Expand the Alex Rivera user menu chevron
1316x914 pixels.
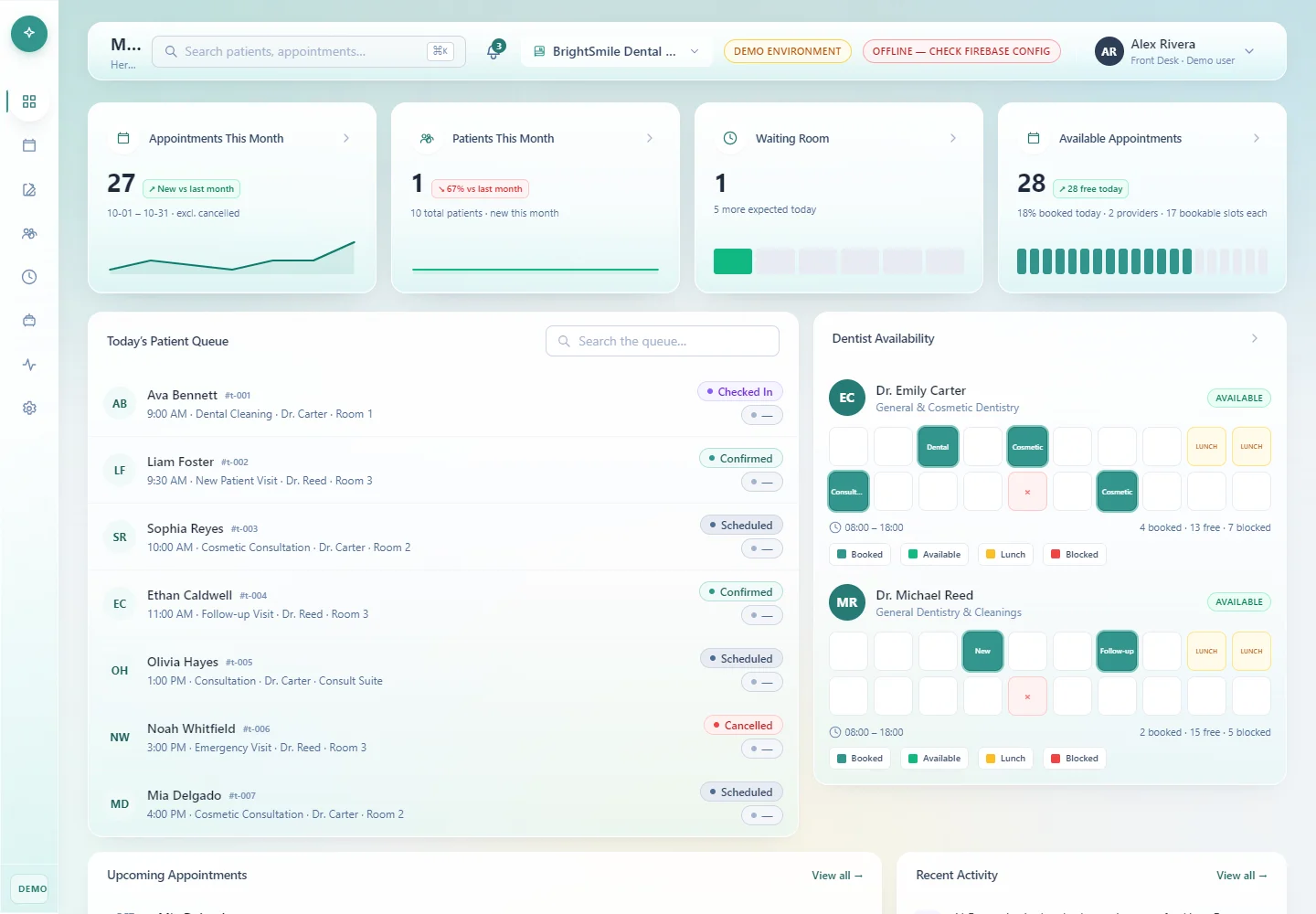pyautogui.click(x=1249, y=51)
